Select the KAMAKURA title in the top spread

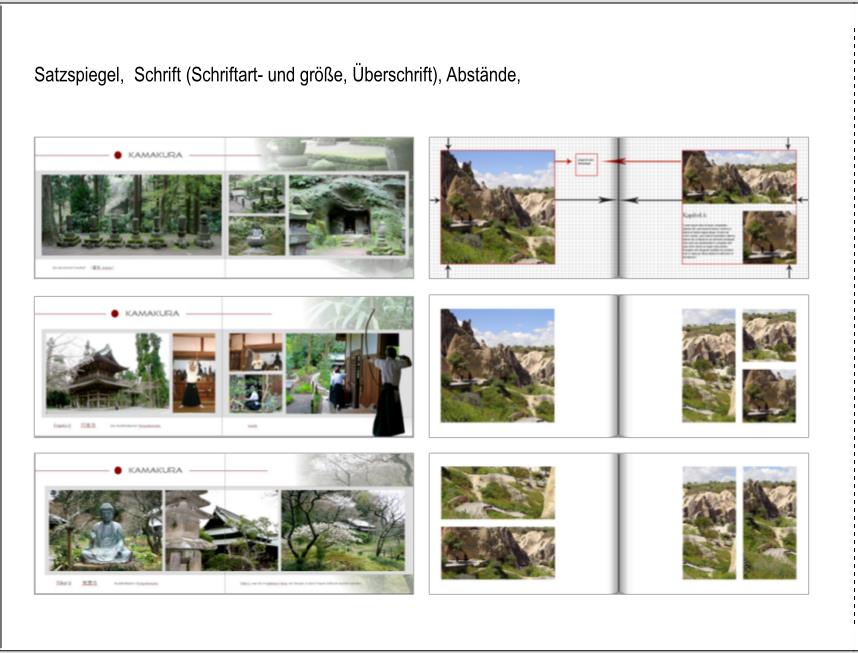pyautogui.click(x=155, y=155)
